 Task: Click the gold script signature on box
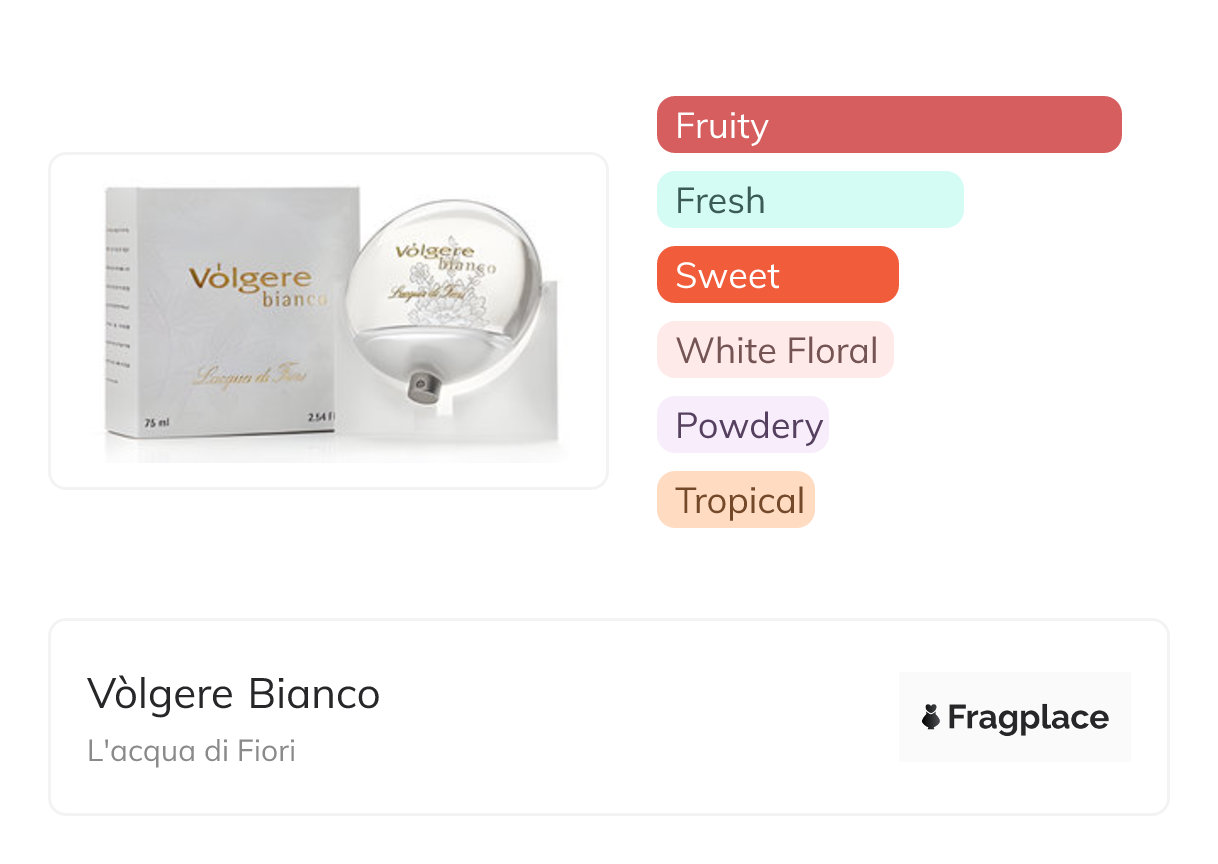pyautogui.click(x=250, y=378)
